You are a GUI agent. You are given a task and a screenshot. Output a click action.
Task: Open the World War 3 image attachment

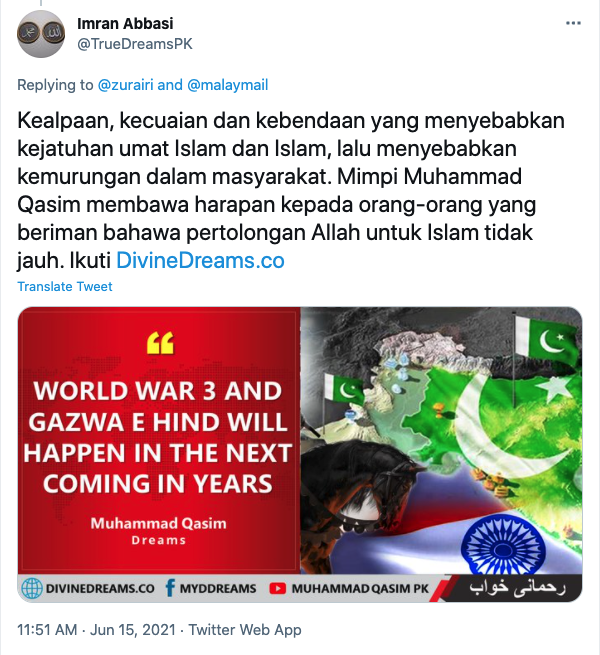pos(300,454)
